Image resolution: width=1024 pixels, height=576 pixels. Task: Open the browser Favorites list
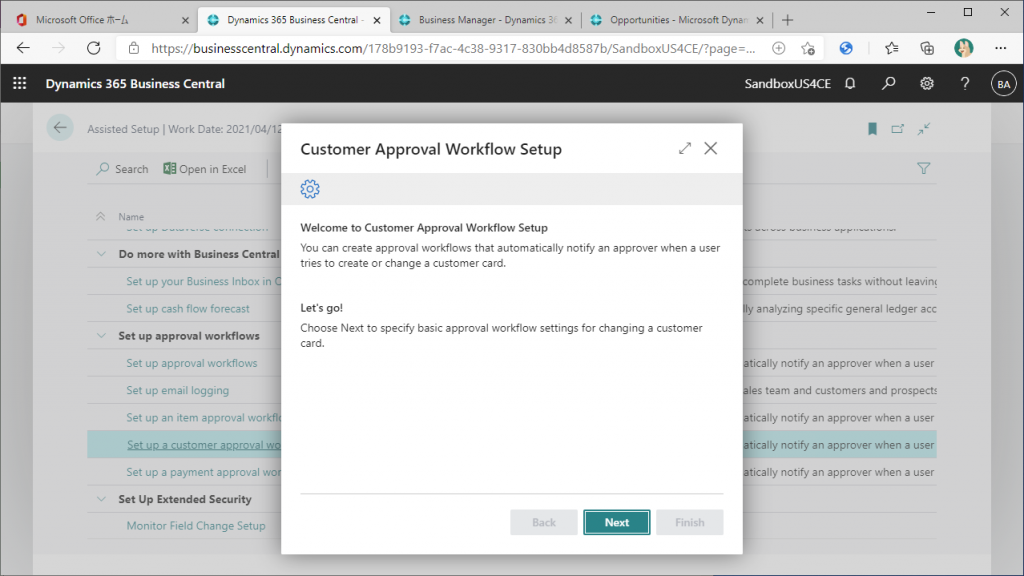point(891,48)
